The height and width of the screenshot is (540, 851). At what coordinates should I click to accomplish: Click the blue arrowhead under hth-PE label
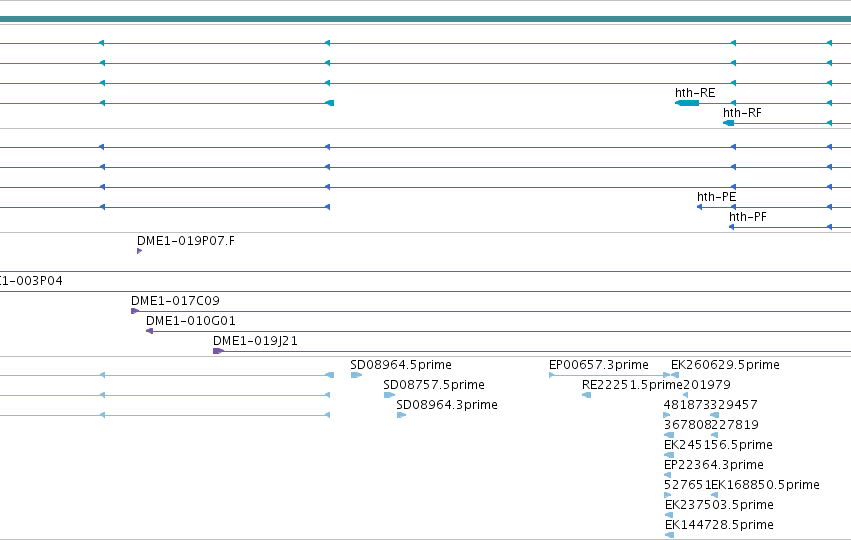pyautogui.click(x=700, y=207)
